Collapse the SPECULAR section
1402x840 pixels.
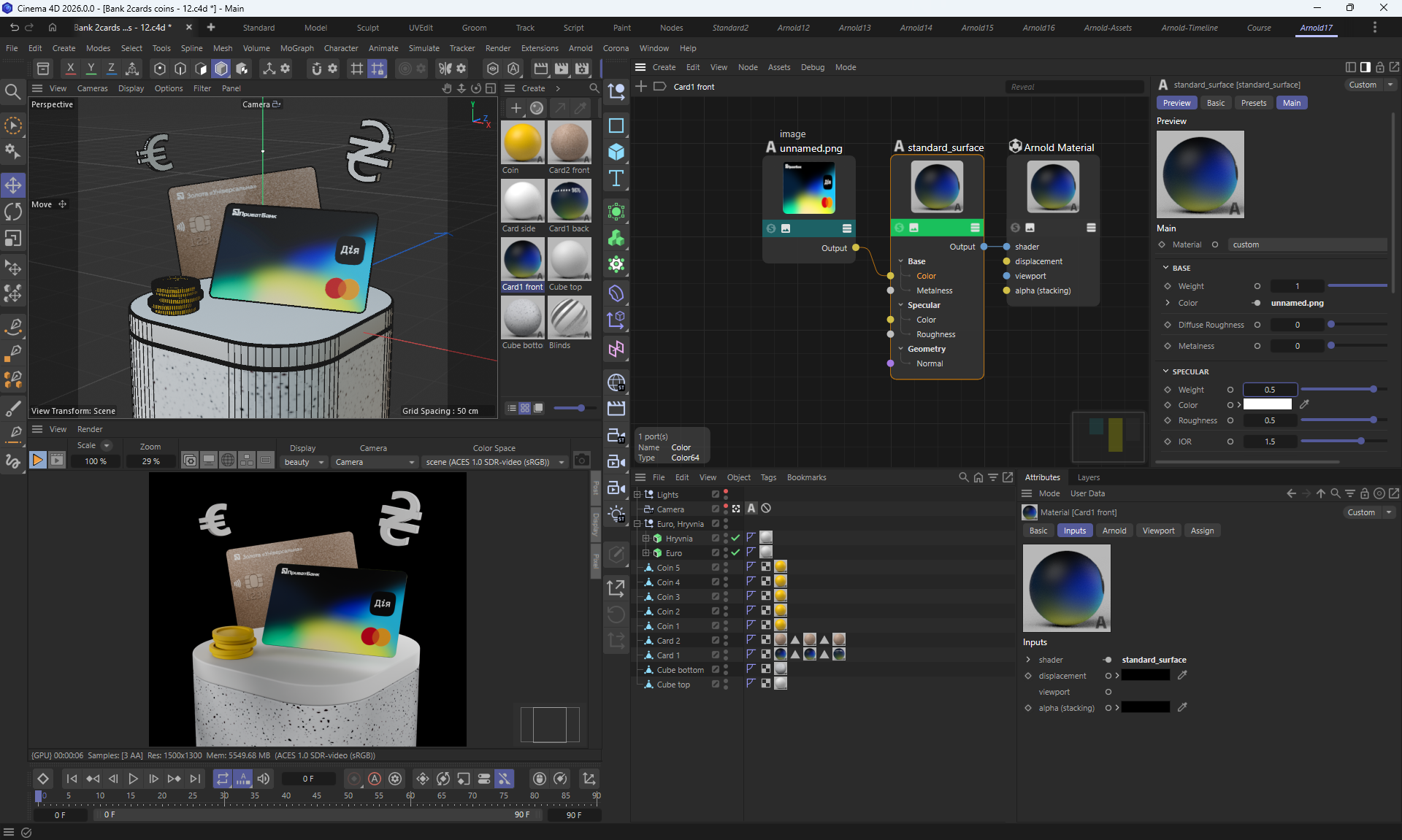pos(1166,371)
